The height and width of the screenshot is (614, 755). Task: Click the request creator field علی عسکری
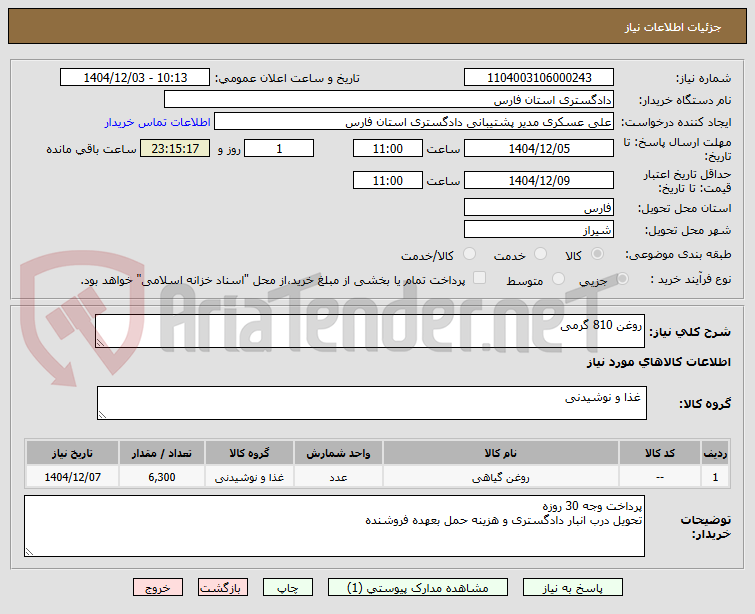pyautogui.click(x=414, y=122)
